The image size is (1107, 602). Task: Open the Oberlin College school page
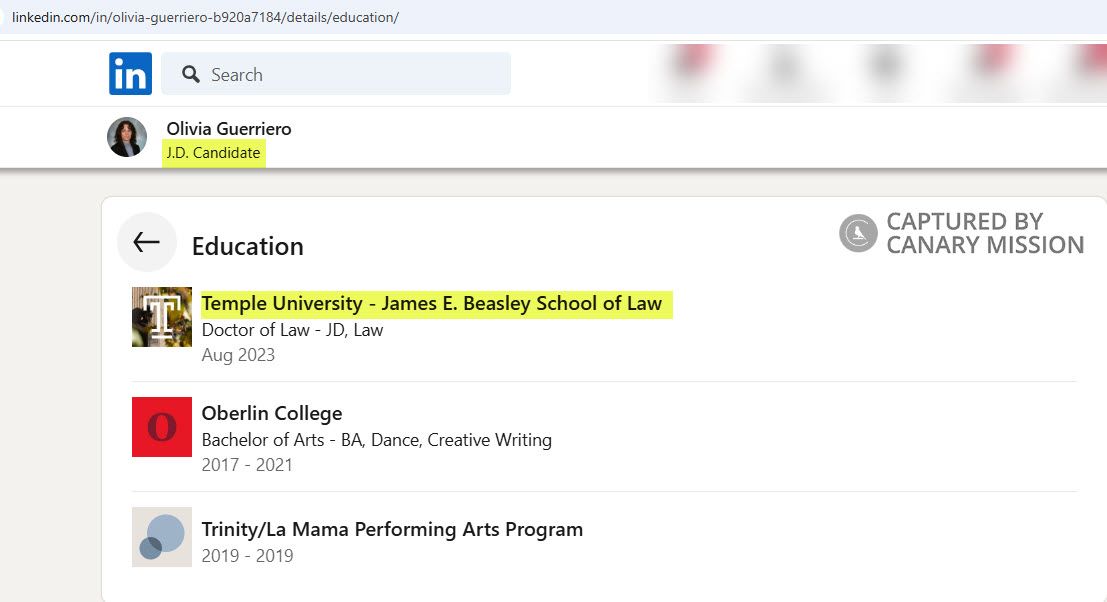[x=272, y=413]
